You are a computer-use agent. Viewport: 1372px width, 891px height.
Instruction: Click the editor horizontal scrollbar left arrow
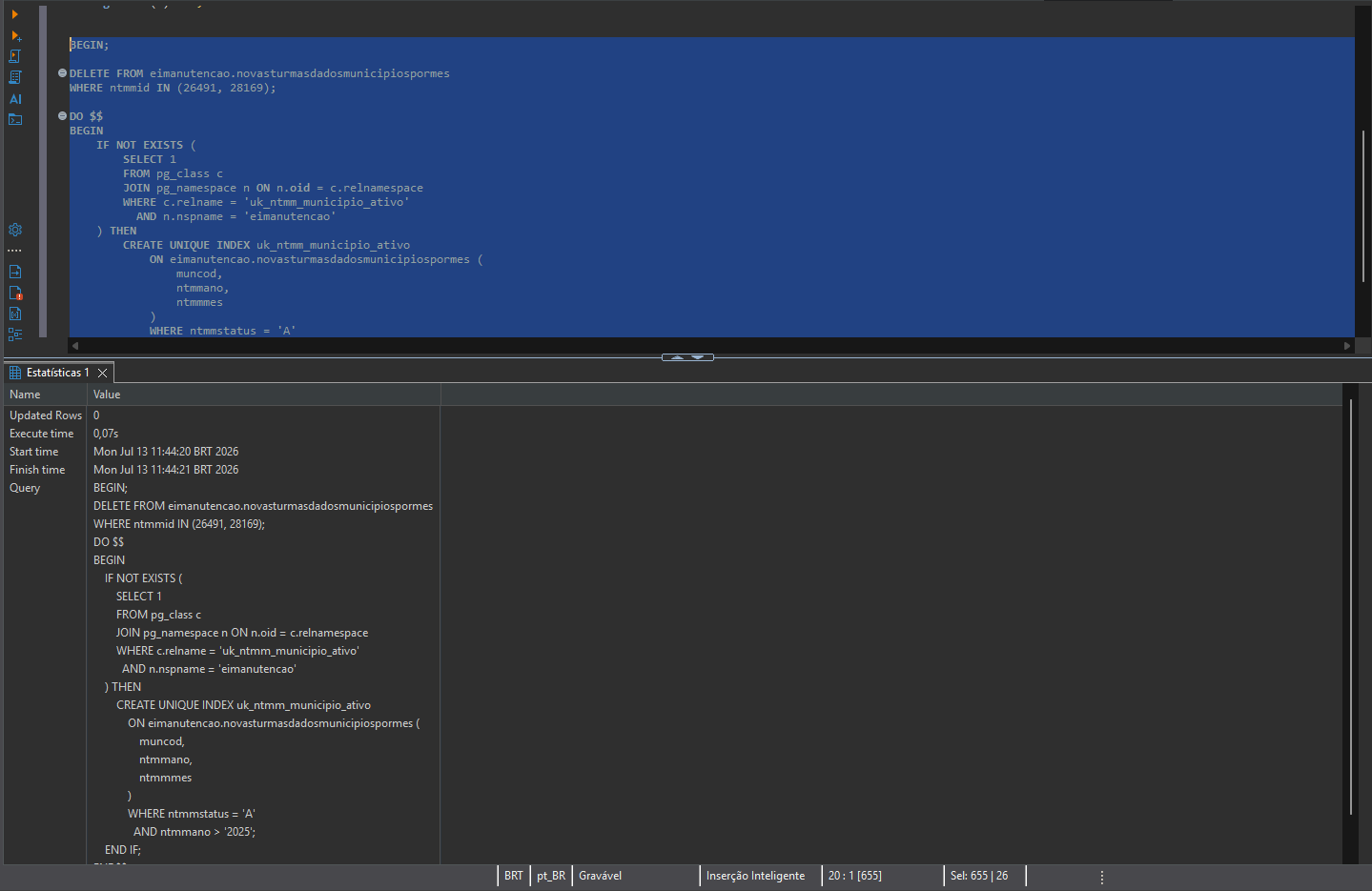coord(75,346)
